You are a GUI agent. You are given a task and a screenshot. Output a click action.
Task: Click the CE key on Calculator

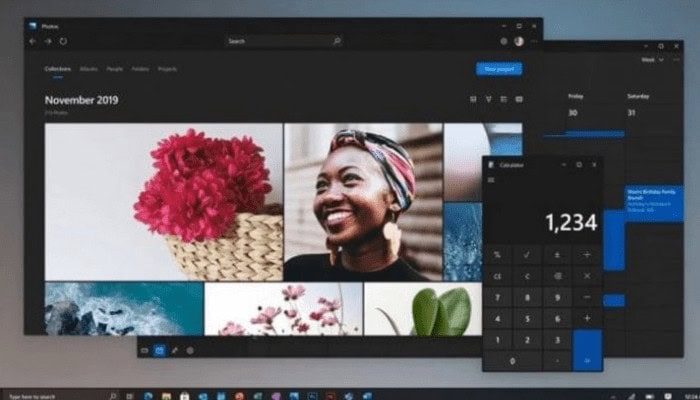(x=497, y=276)
